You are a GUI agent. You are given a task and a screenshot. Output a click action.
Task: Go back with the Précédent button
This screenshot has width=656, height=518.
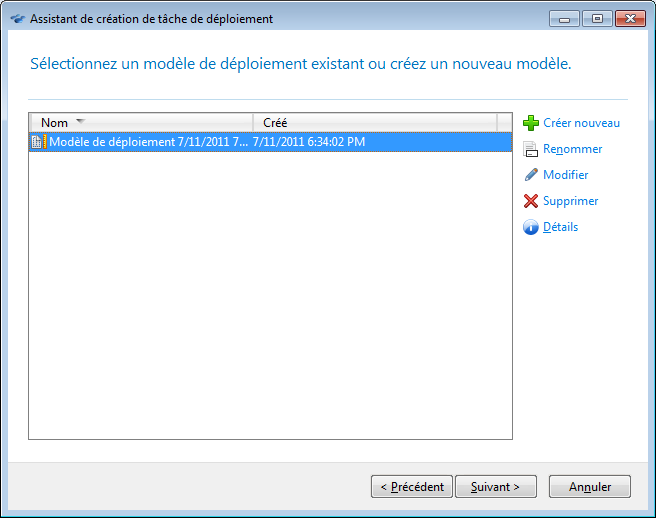[411, 487]
